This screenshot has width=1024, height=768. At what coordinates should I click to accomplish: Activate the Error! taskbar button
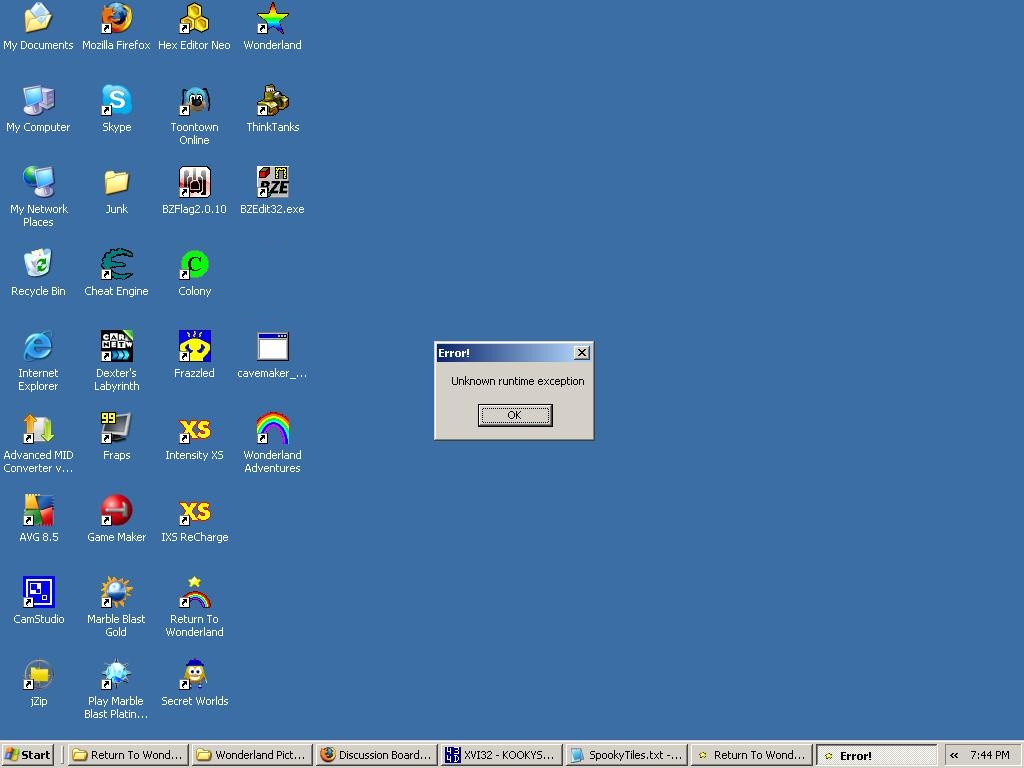pyautogui.click(x=877, y=755)
